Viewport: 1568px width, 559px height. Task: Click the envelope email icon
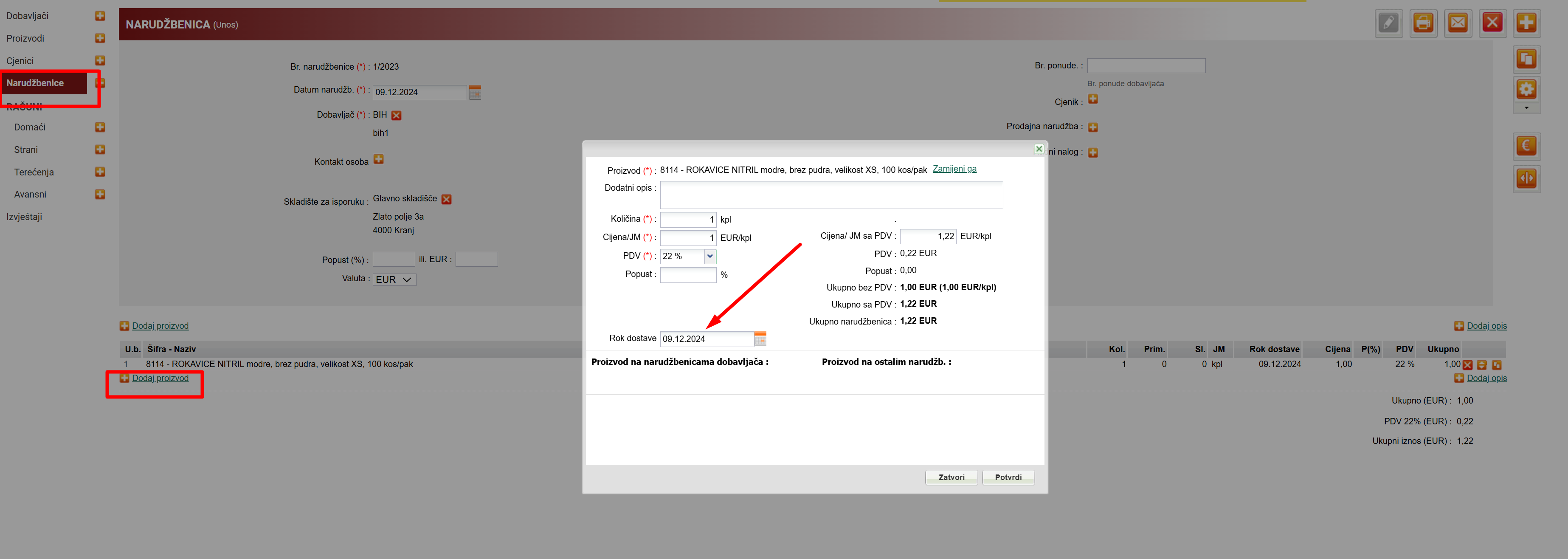pyautogui.click(x=1457, y=24)
